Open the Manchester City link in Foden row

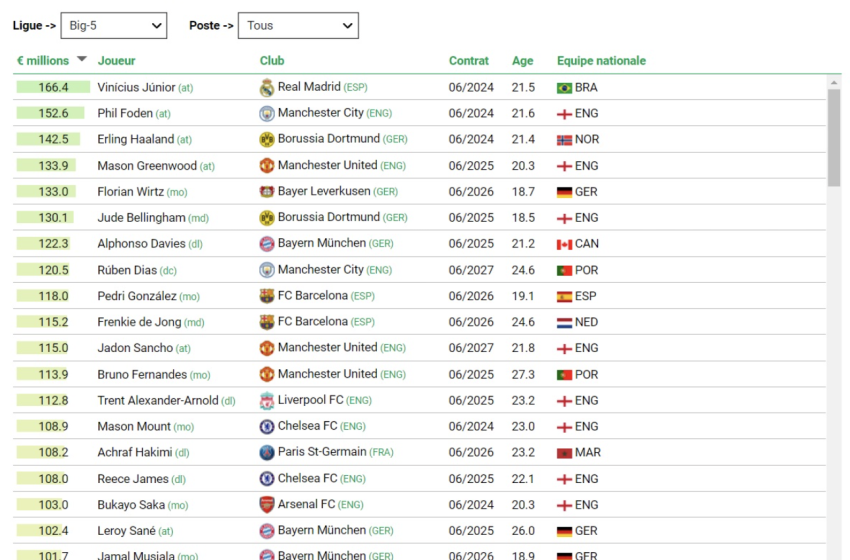pyautogui.click(x=320, y=113)
